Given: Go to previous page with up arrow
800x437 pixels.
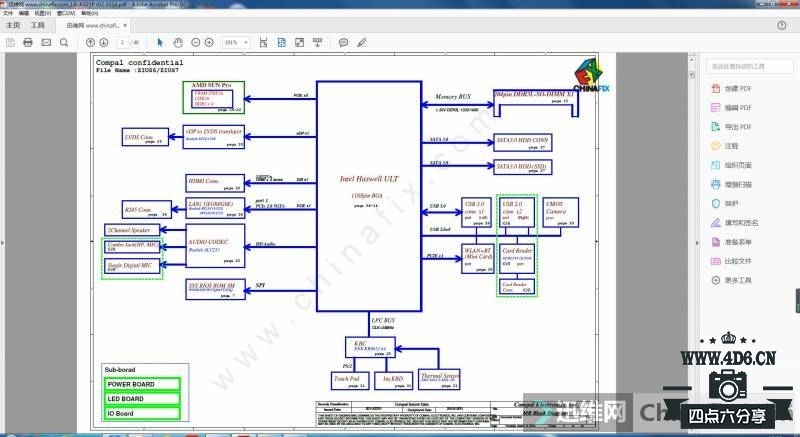Looking at the screenshot, I should 90,42.
